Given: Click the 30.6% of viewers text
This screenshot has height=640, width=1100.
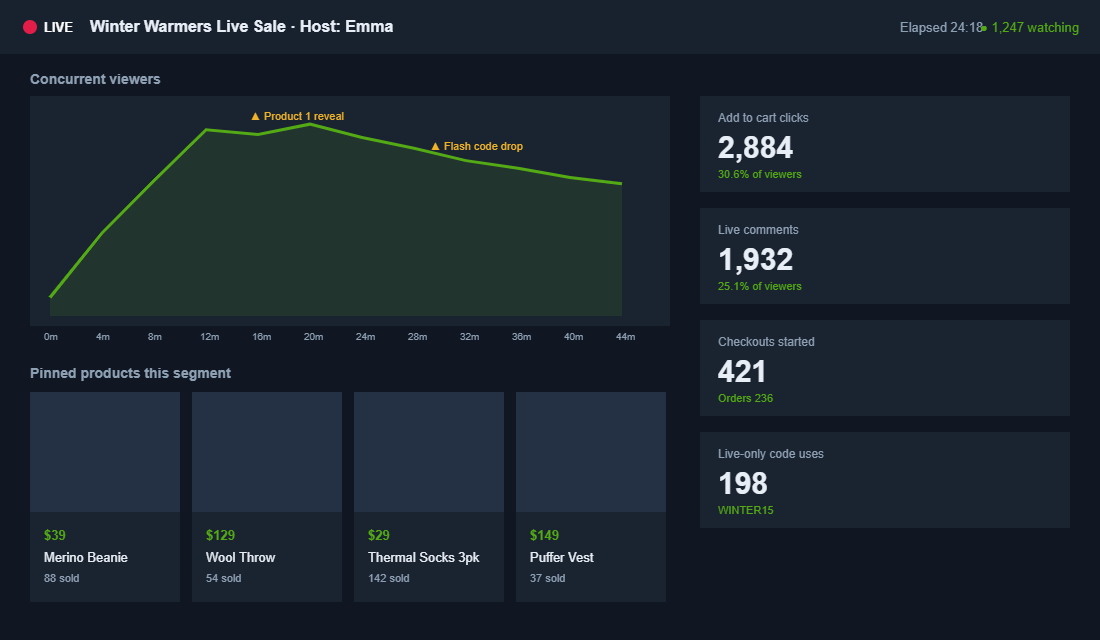Looking at the screenshot, I should point(760,174).
